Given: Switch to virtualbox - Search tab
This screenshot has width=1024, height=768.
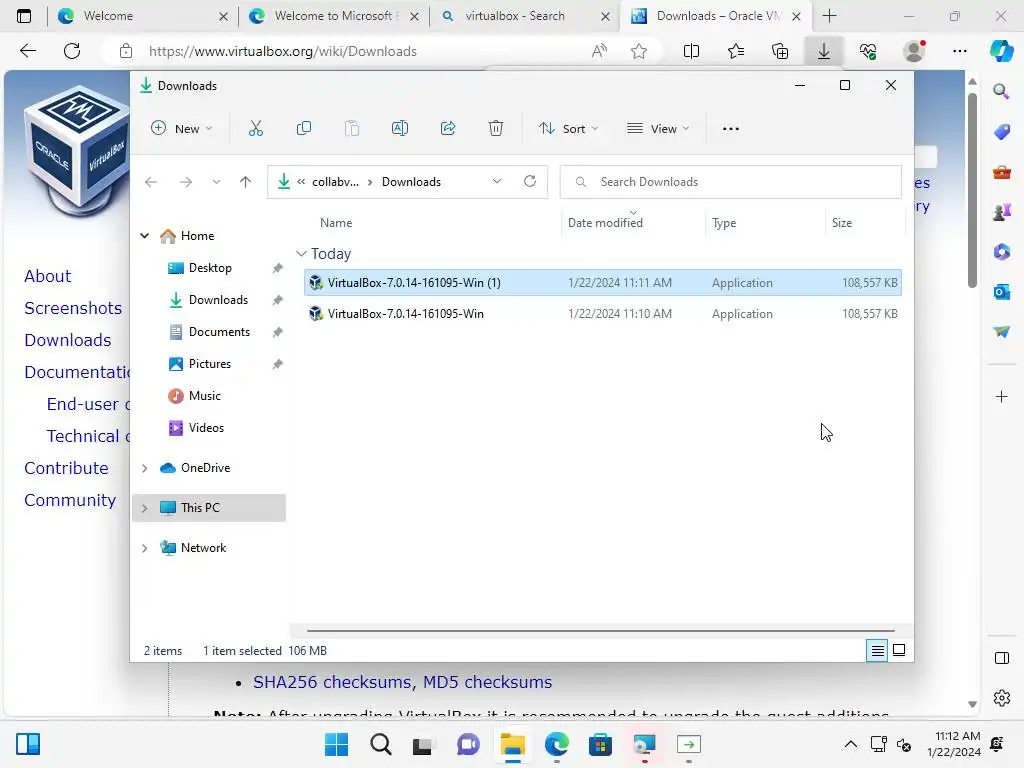Looking at the screenshot, I should 524,16.
